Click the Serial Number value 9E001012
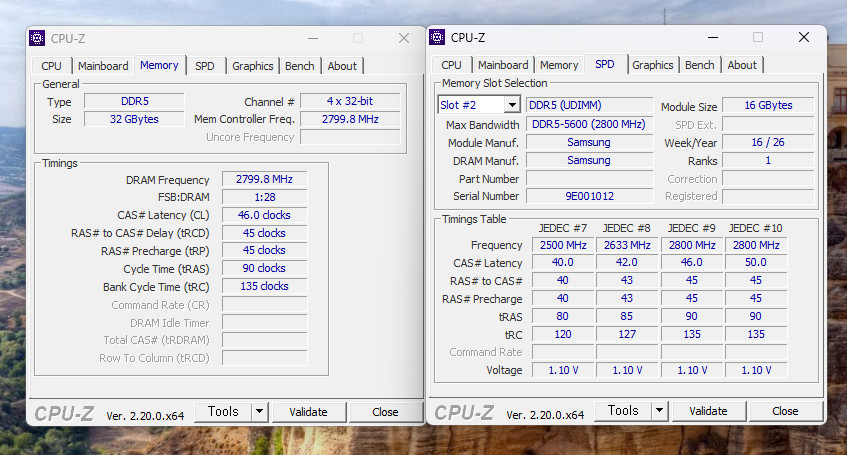This screenshot has width=847, height=455. click(589, 196)
